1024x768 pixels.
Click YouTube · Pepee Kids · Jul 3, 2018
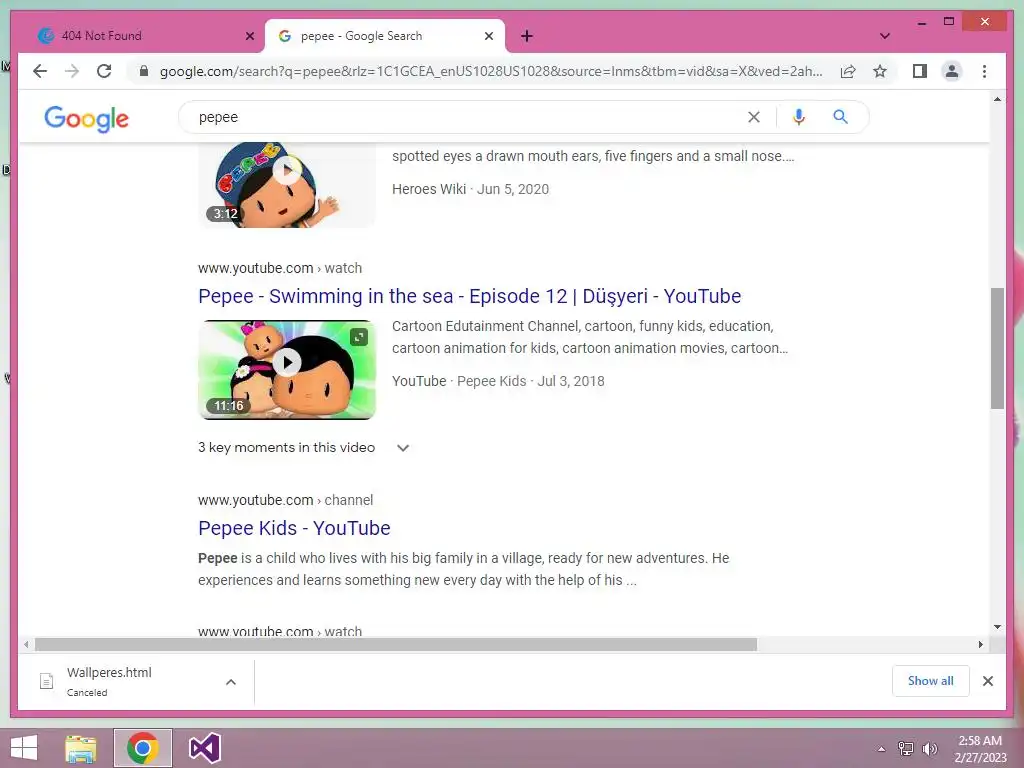(x=498, y=381)
